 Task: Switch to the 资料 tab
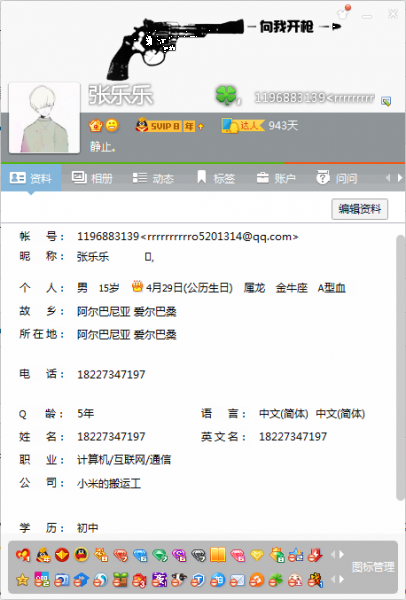point(31,178)
